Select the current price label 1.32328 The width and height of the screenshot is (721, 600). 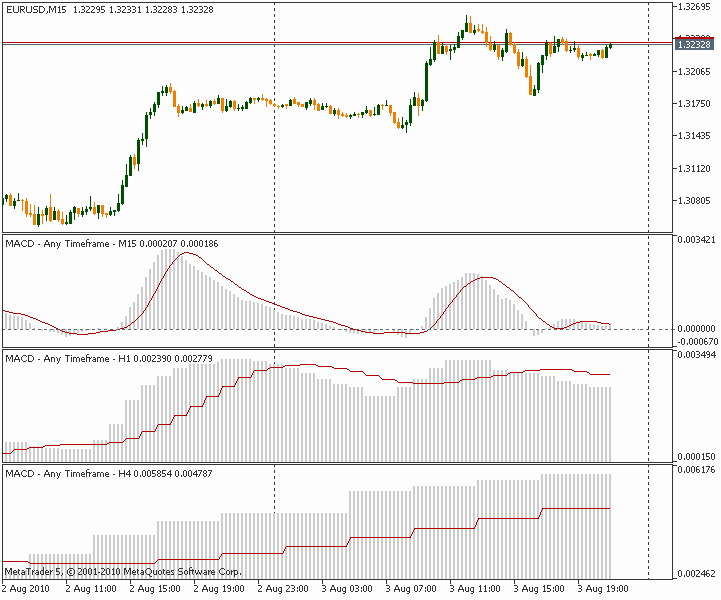pyautogui.click(x=694, y=44)
